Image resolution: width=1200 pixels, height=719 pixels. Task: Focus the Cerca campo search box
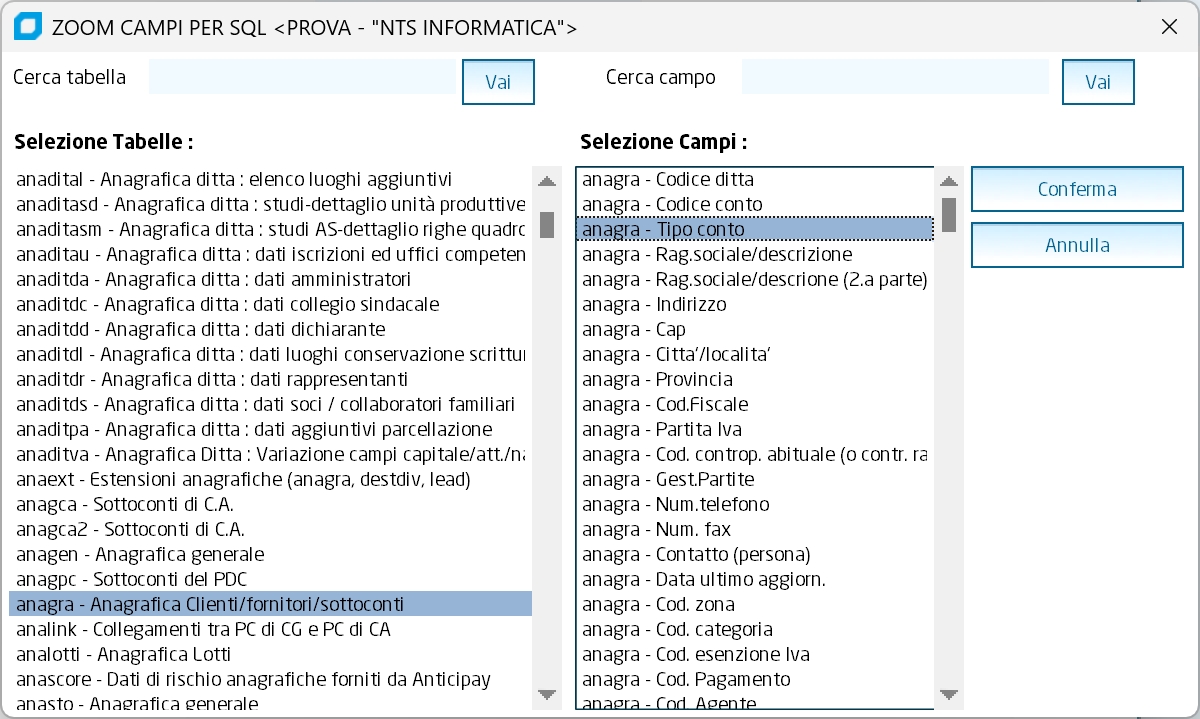[895, 78]
